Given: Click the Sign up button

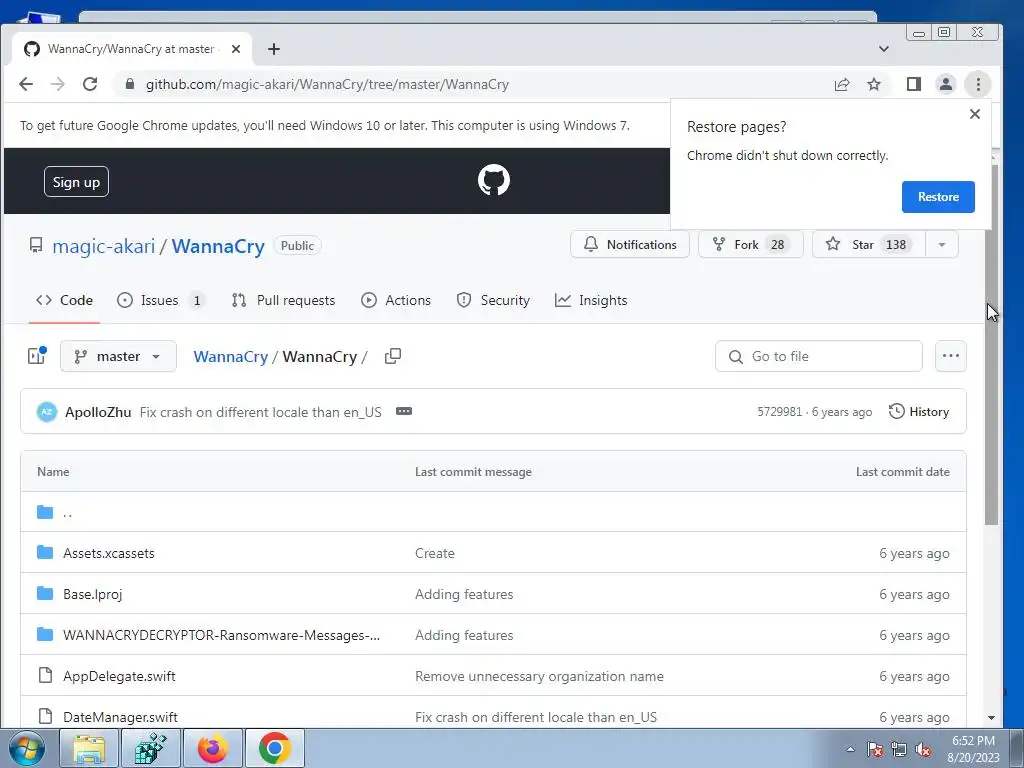Looking at the screenshot, I should pos(76,182).
